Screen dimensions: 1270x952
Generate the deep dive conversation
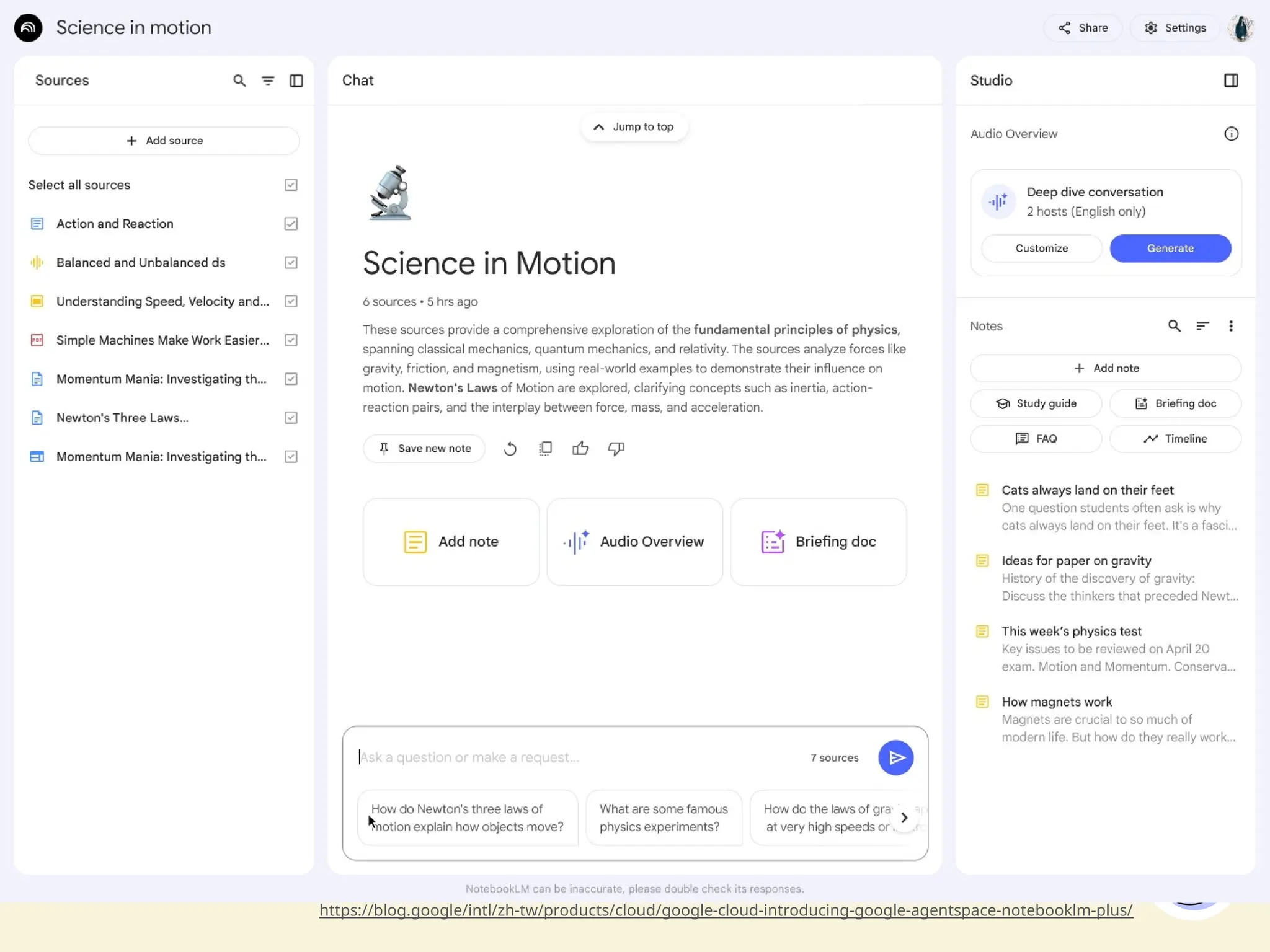click(x=1170, y=249)
